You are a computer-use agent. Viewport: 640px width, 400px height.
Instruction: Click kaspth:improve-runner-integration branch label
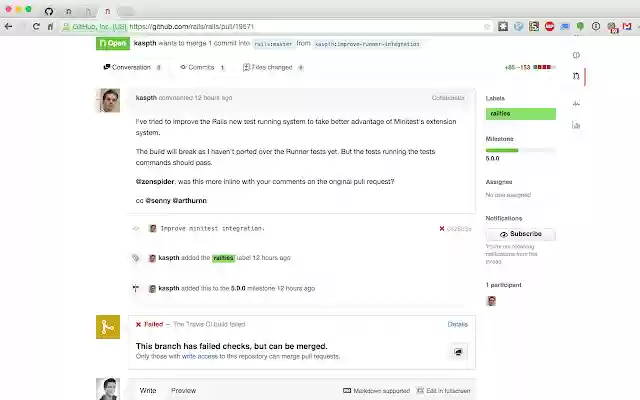(x=367, y=44)
